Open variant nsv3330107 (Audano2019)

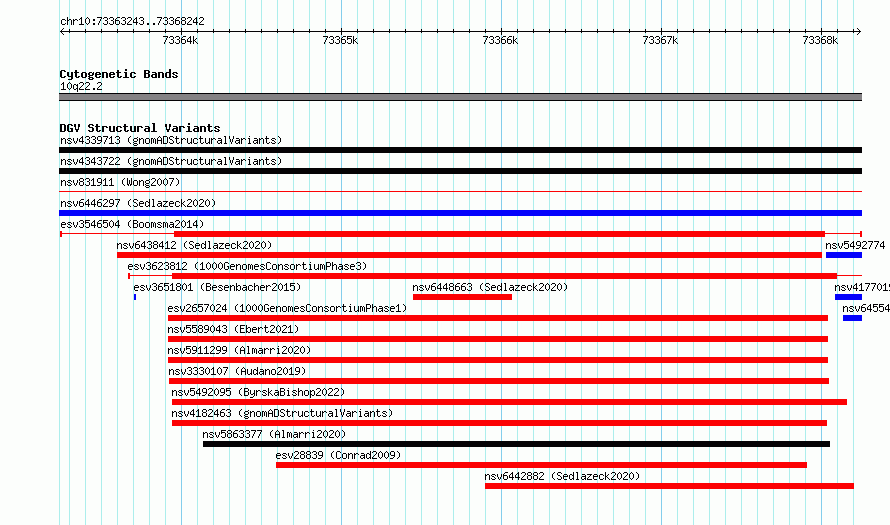click(x=237, y=371)
